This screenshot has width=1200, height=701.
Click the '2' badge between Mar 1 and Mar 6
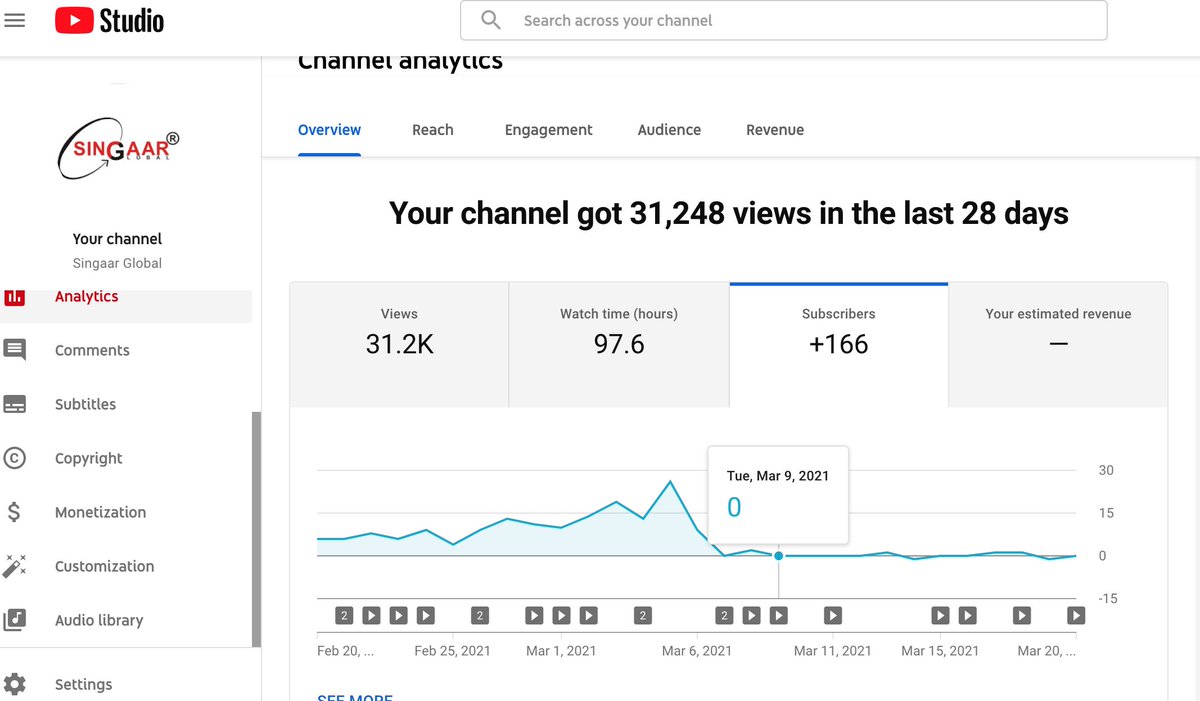pos(643,615)
